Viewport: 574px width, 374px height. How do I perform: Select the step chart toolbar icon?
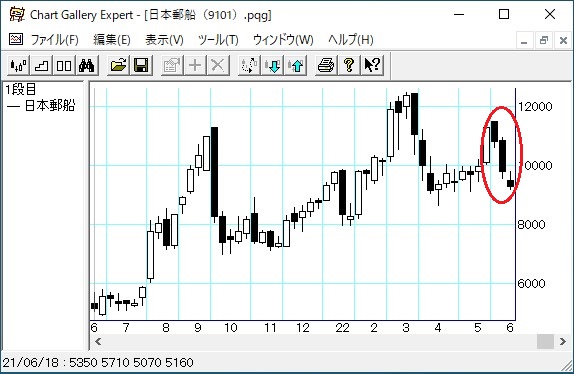click(x=41, y=66)
